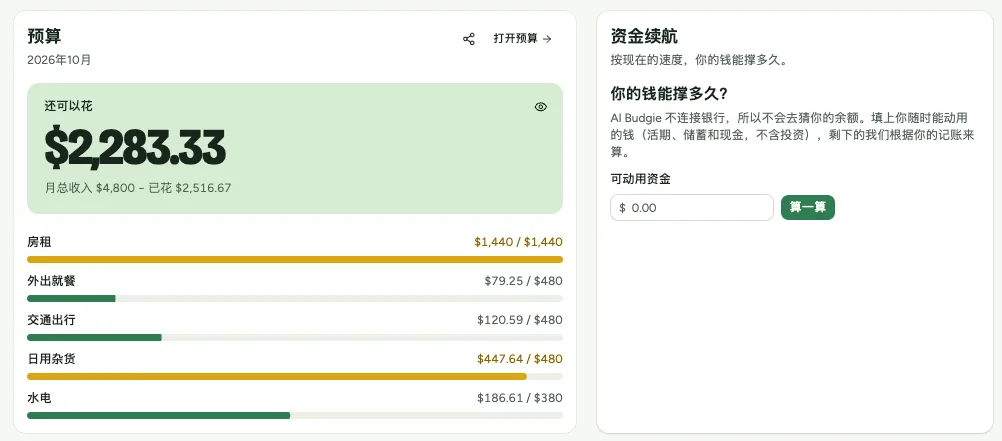
Task: Click the AI Budgie 不连接银行 description paragraph
Action: coord(792,135)
